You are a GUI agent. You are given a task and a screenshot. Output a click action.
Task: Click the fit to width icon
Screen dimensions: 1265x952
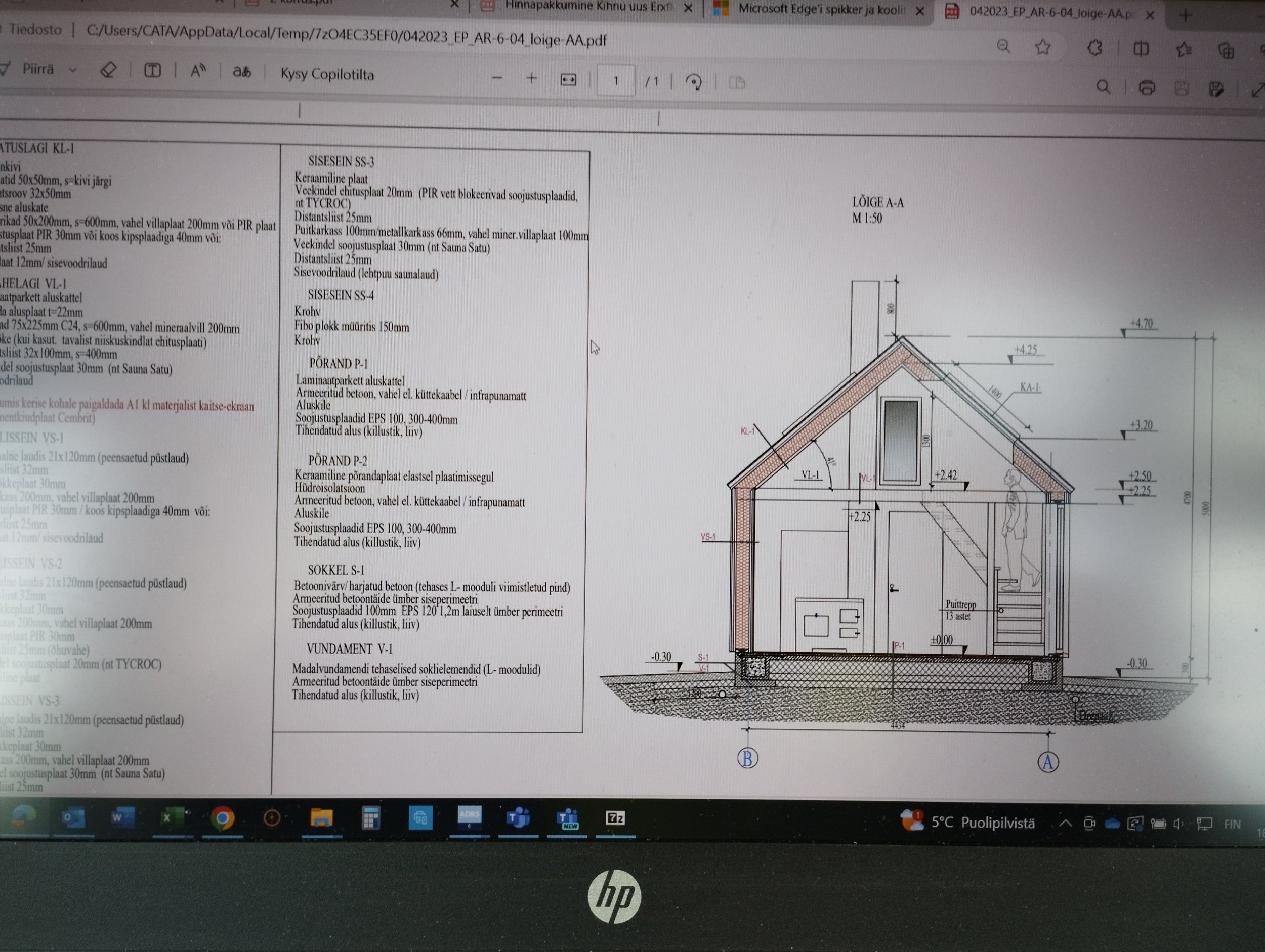point(568,80)
